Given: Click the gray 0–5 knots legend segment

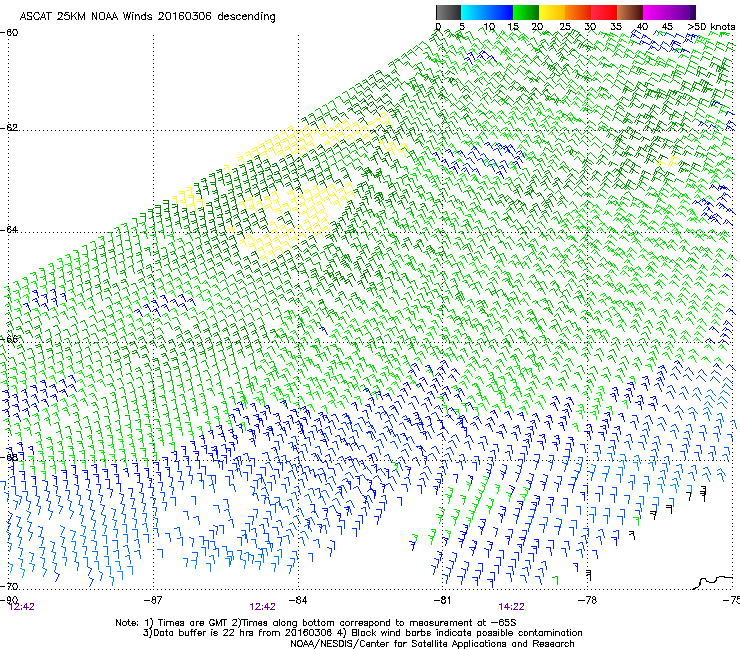Looking at the screenshot, I should click(448, 12).
